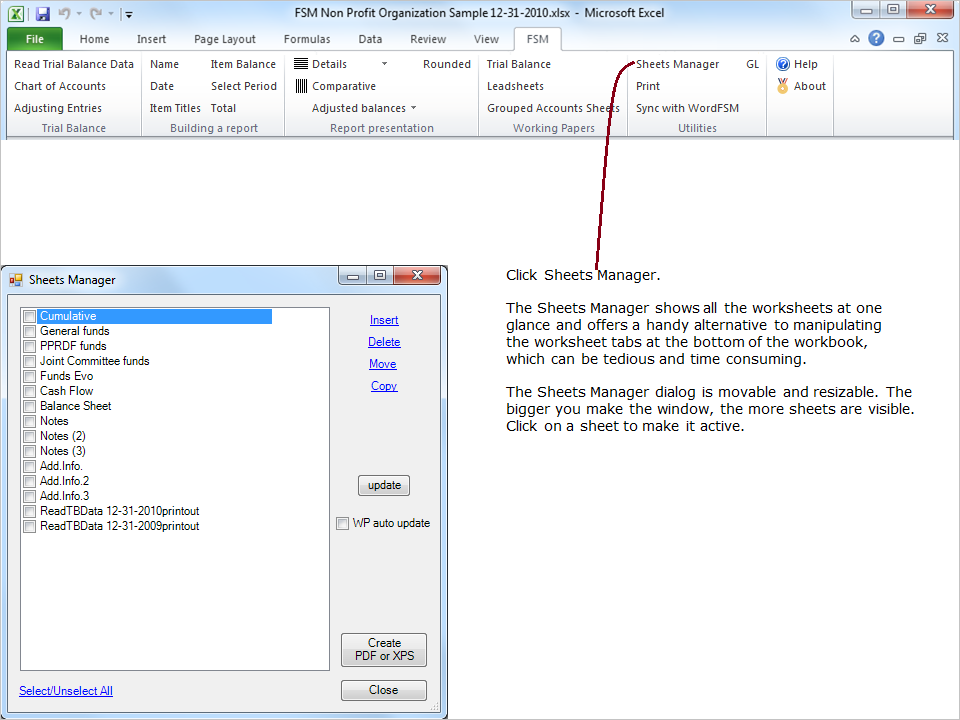Click the About medal icon

783,86
